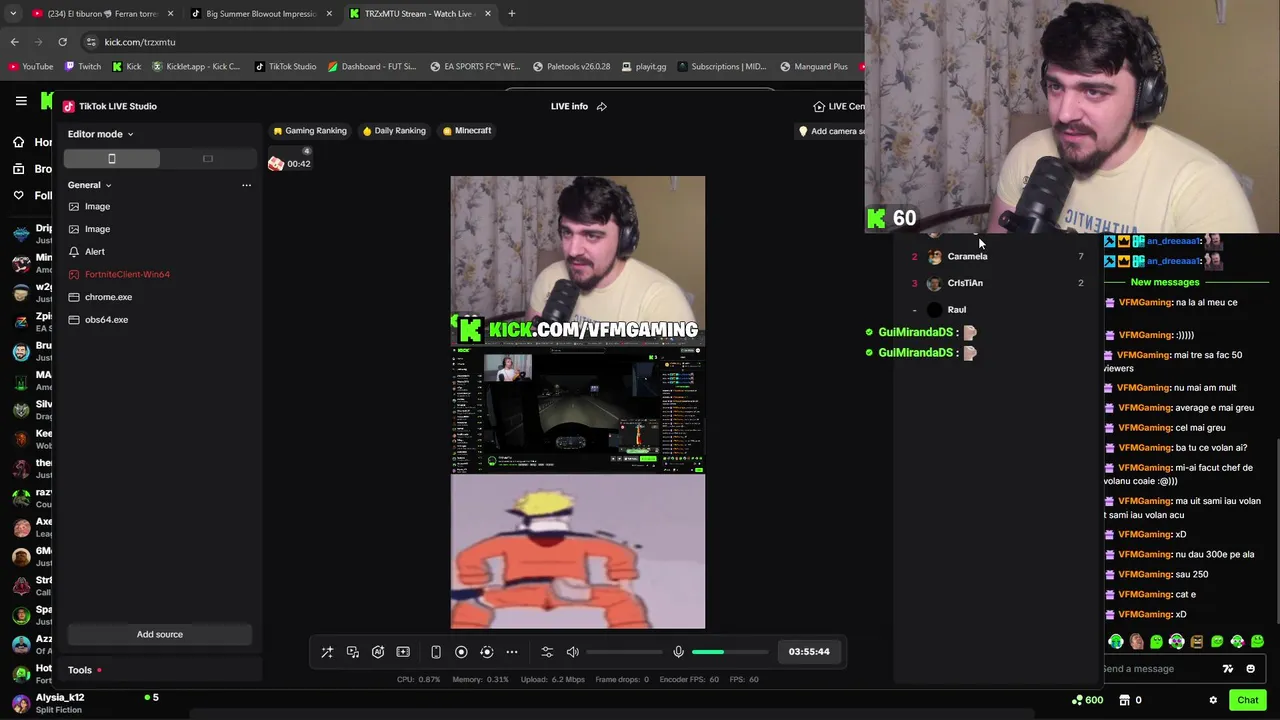This screenshot has height=720, width=1280.
Task: Open the 7TV emote menu icon
Action: 1228,669
